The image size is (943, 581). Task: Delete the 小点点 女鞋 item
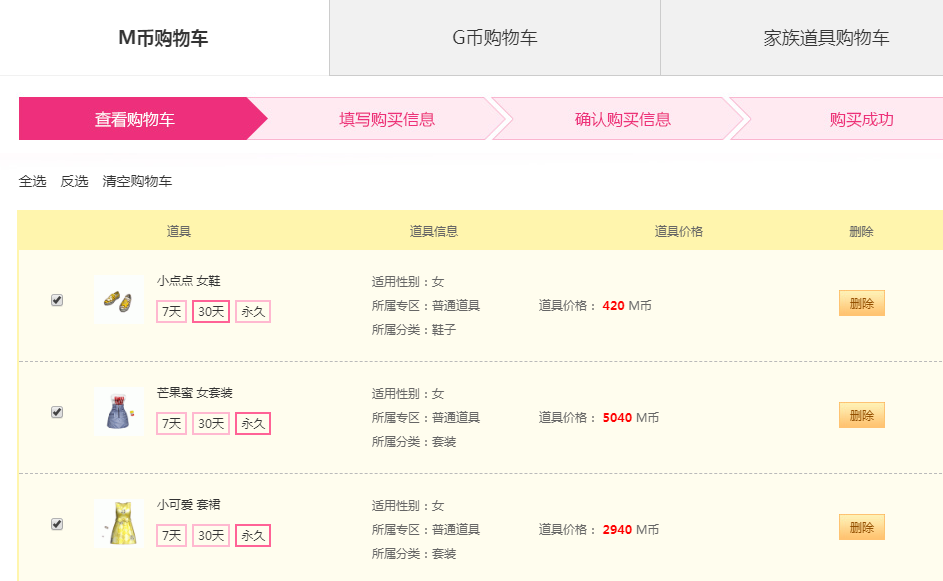(x=862, y=303)
